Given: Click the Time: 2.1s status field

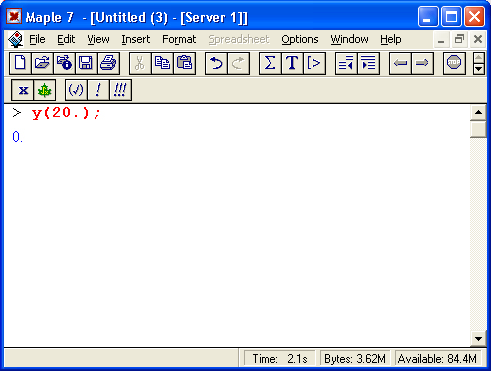Looking at the screenshot, I should [279, 359].
